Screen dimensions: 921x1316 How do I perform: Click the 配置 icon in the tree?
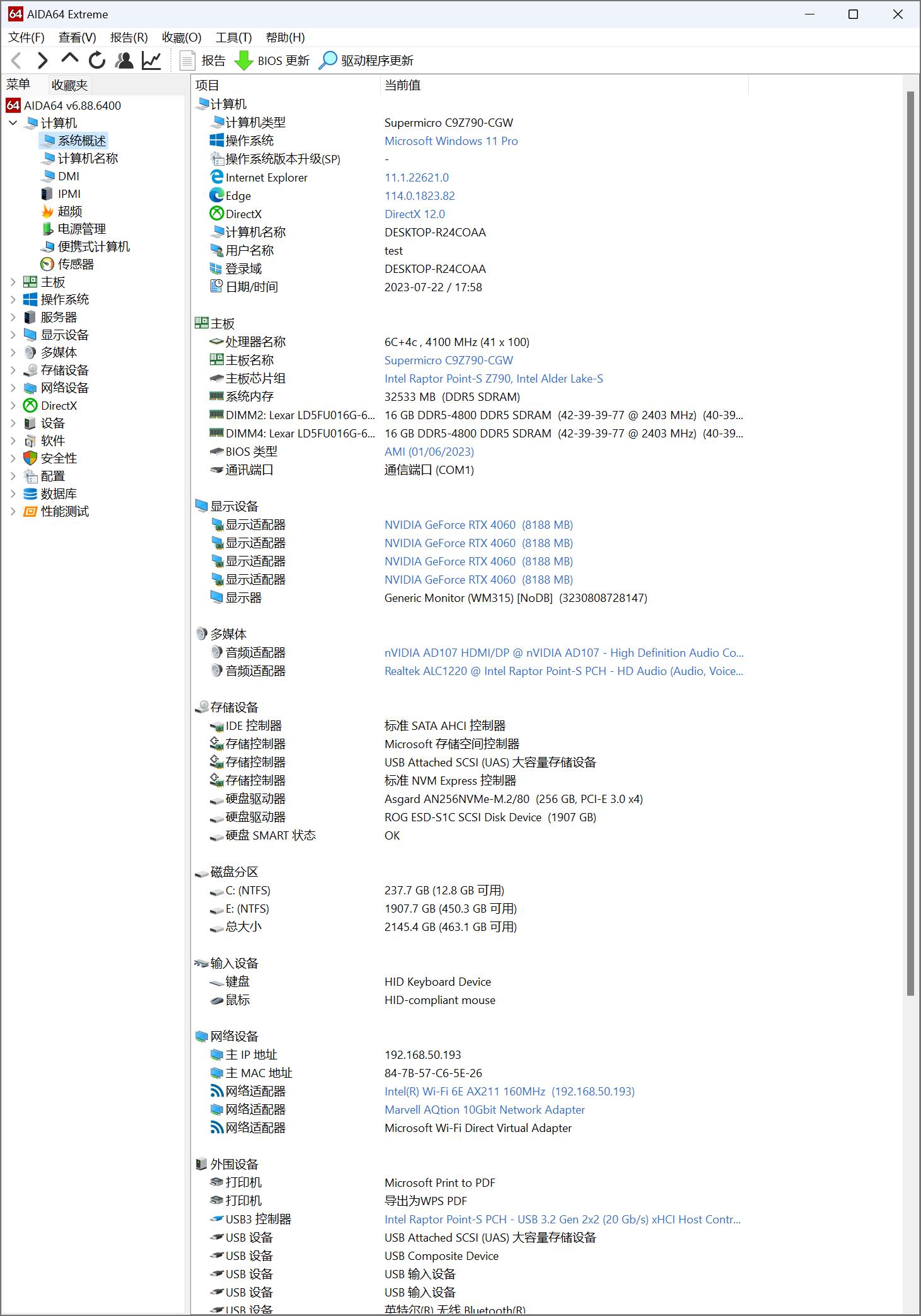30,476
